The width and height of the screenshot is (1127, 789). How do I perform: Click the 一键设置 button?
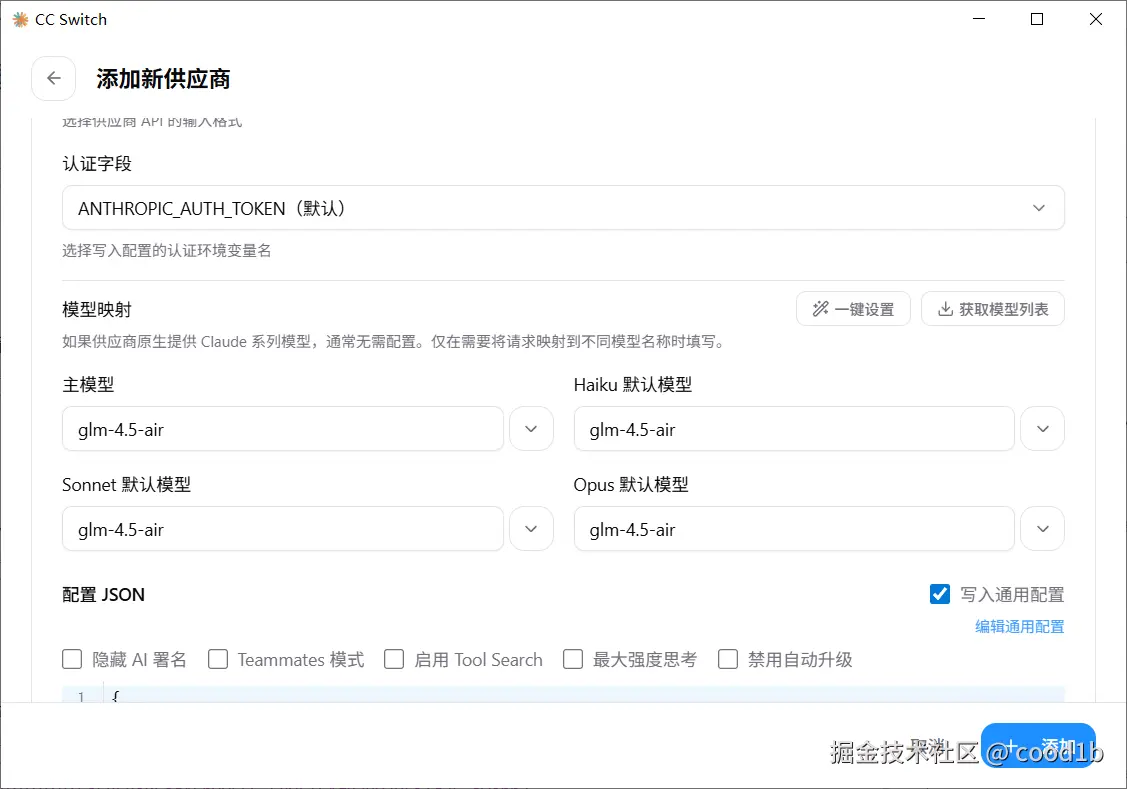pos(853,309)
